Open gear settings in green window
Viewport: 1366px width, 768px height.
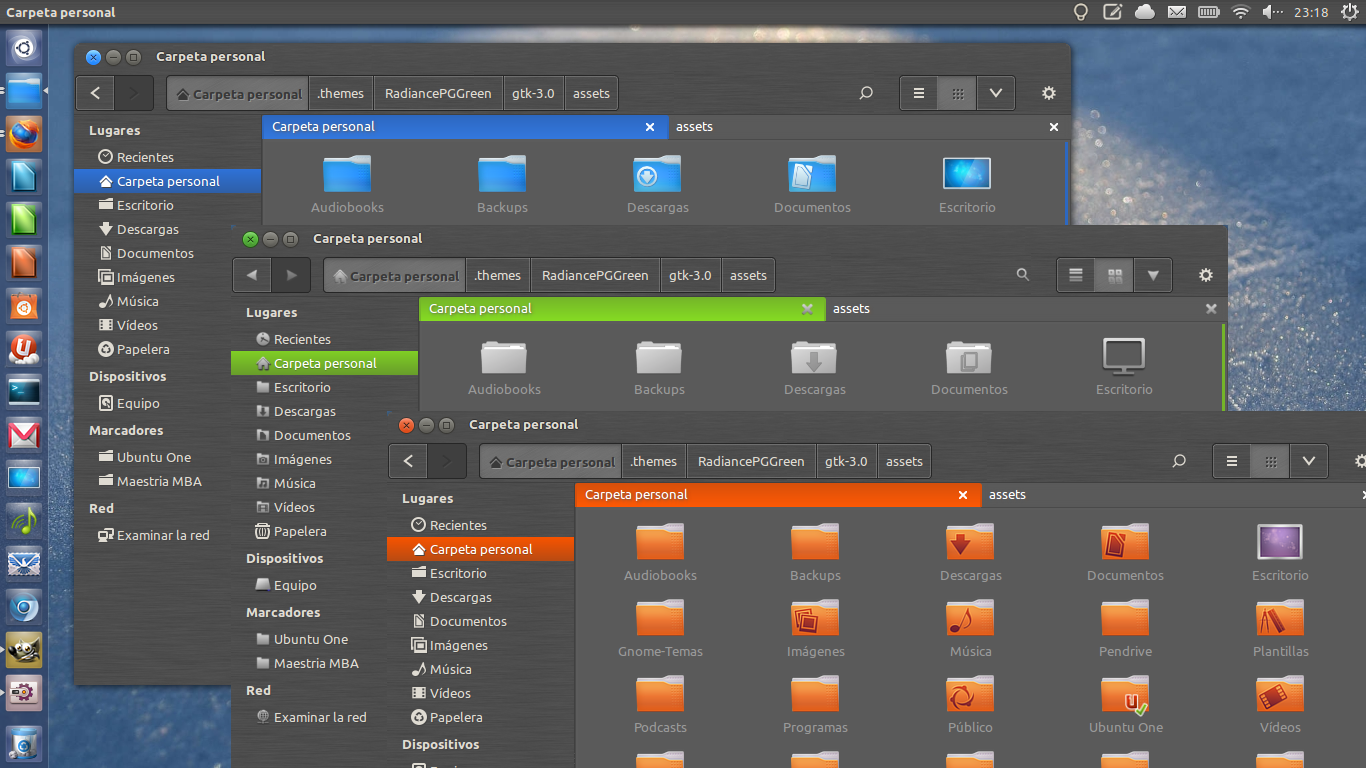[1206, 275]
